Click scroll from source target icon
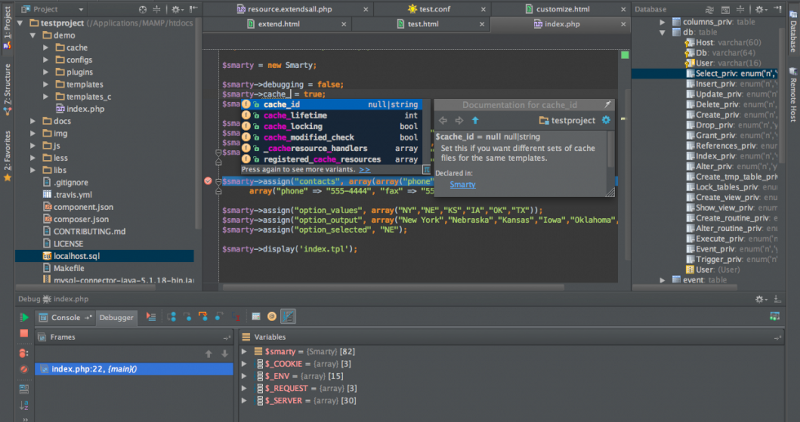This screenshot has width=800, height=422. click(x=143, y=9)
